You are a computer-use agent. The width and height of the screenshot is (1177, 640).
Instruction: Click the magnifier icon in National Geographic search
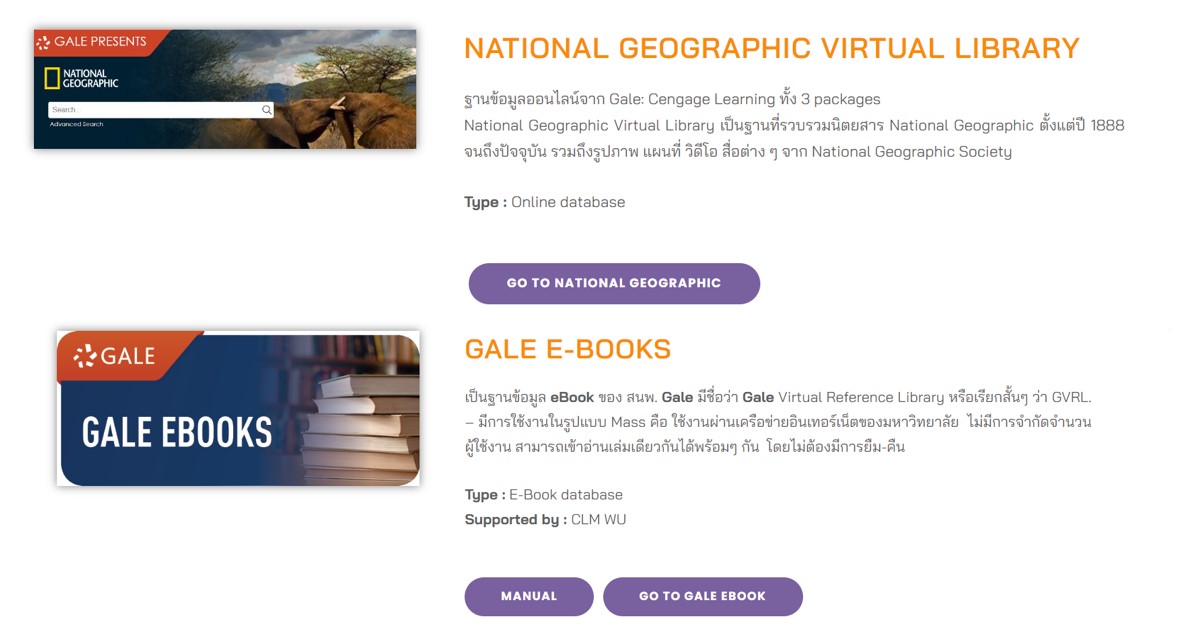click(x=267, y=110)
